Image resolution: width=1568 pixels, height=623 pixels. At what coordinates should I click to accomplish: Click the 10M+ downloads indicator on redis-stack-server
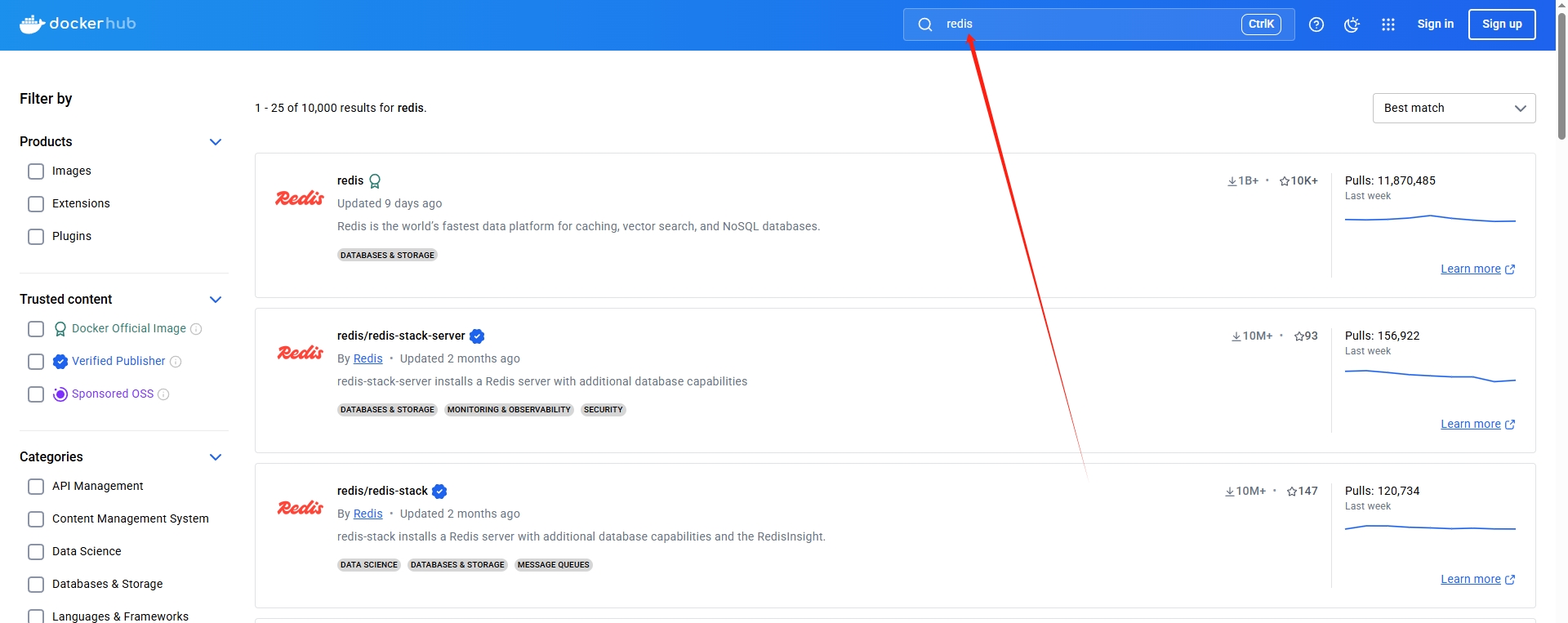click(1252, 336)
